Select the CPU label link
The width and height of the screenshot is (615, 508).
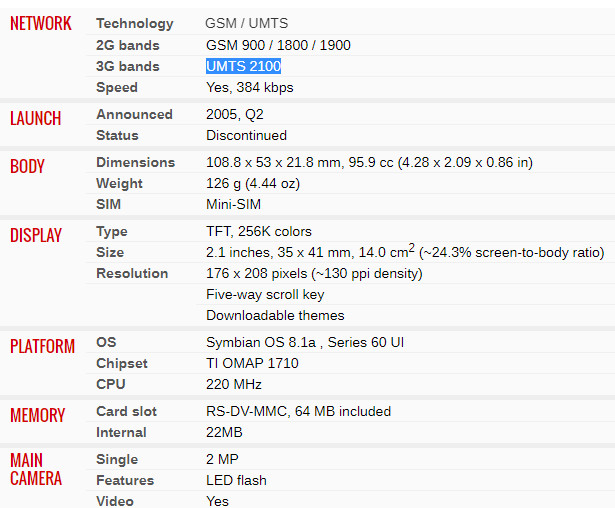click(x=111, y=384)
